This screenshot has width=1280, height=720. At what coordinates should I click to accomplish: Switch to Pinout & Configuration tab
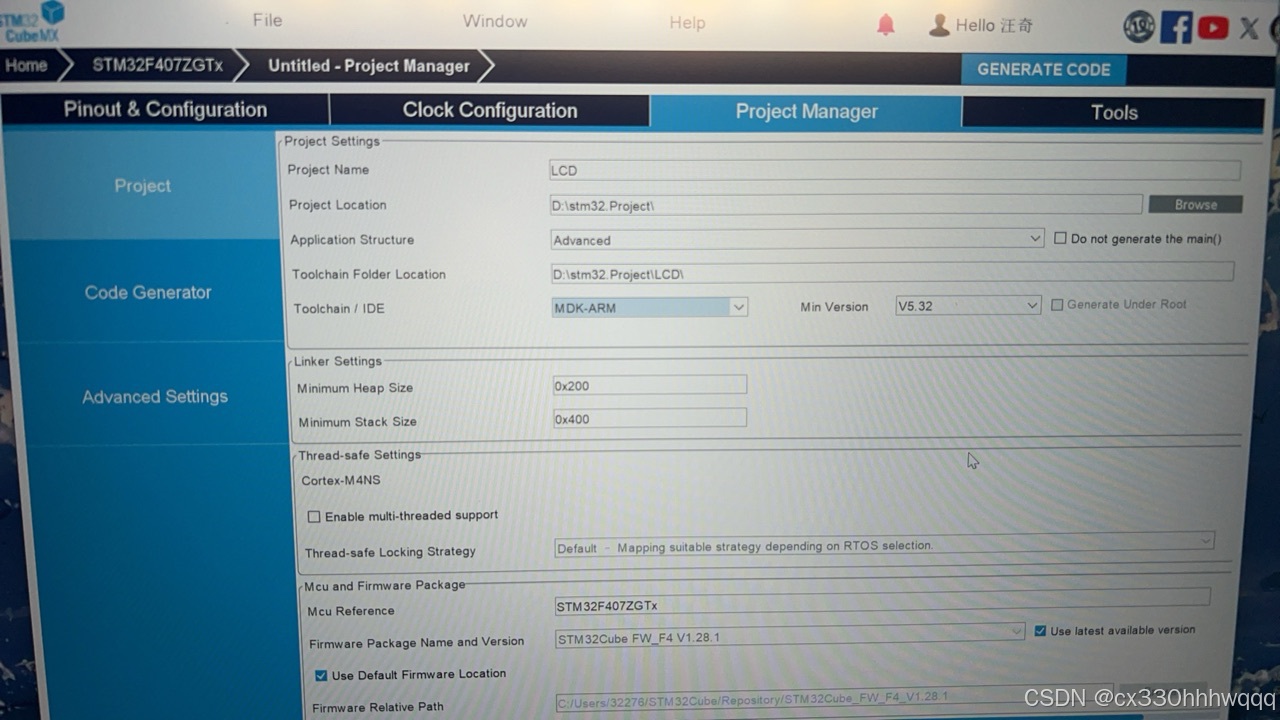165,110
